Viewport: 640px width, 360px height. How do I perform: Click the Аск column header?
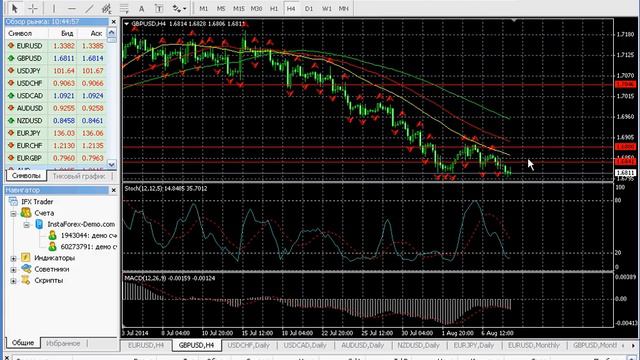pos(96,33)
